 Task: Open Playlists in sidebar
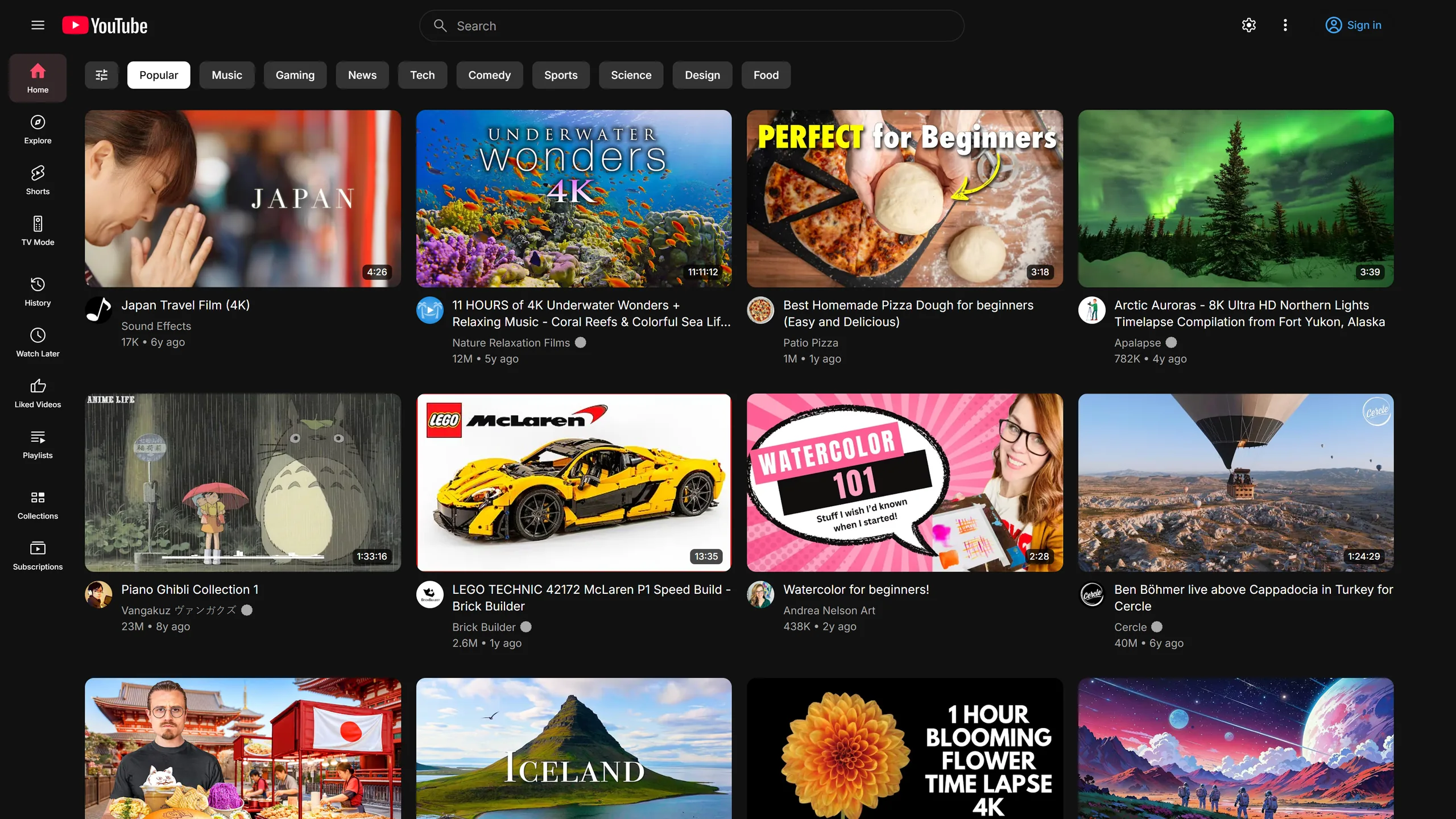38,444
